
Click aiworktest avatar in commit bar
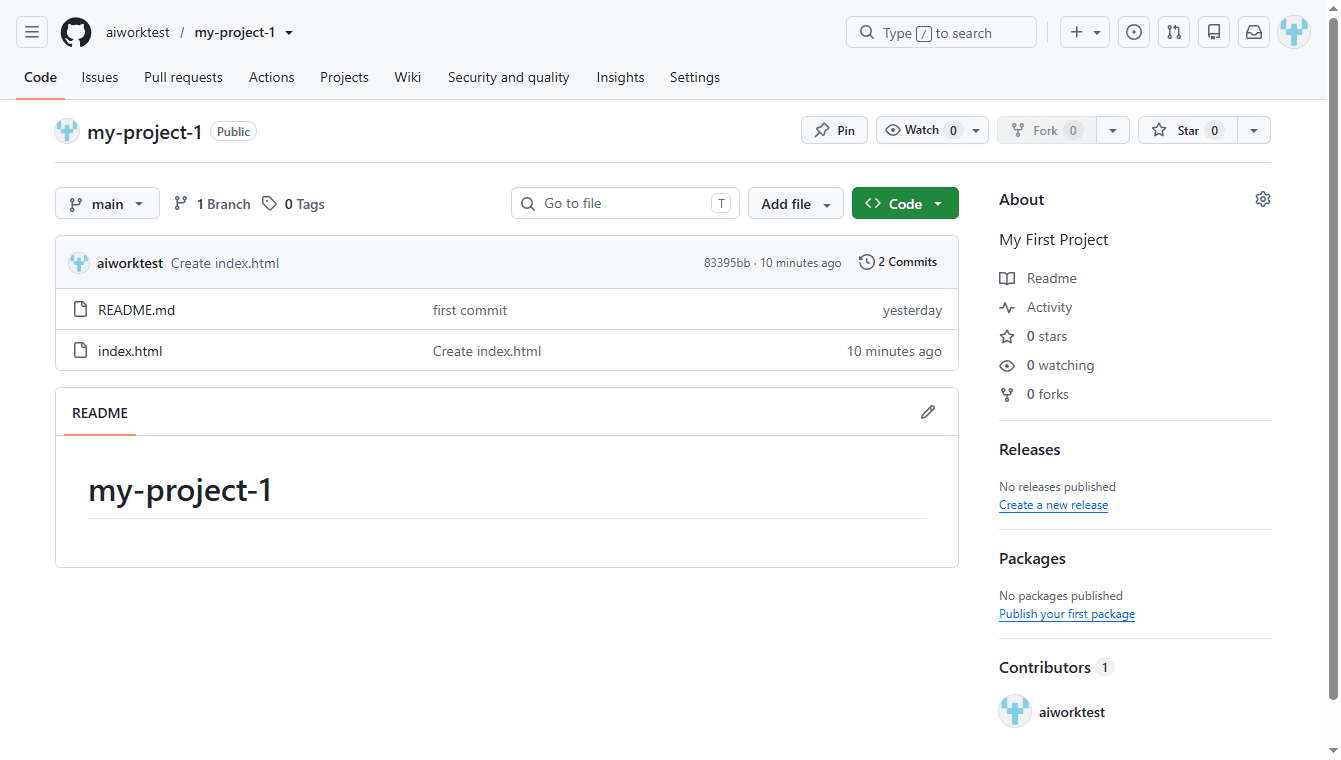click(79, 263)
